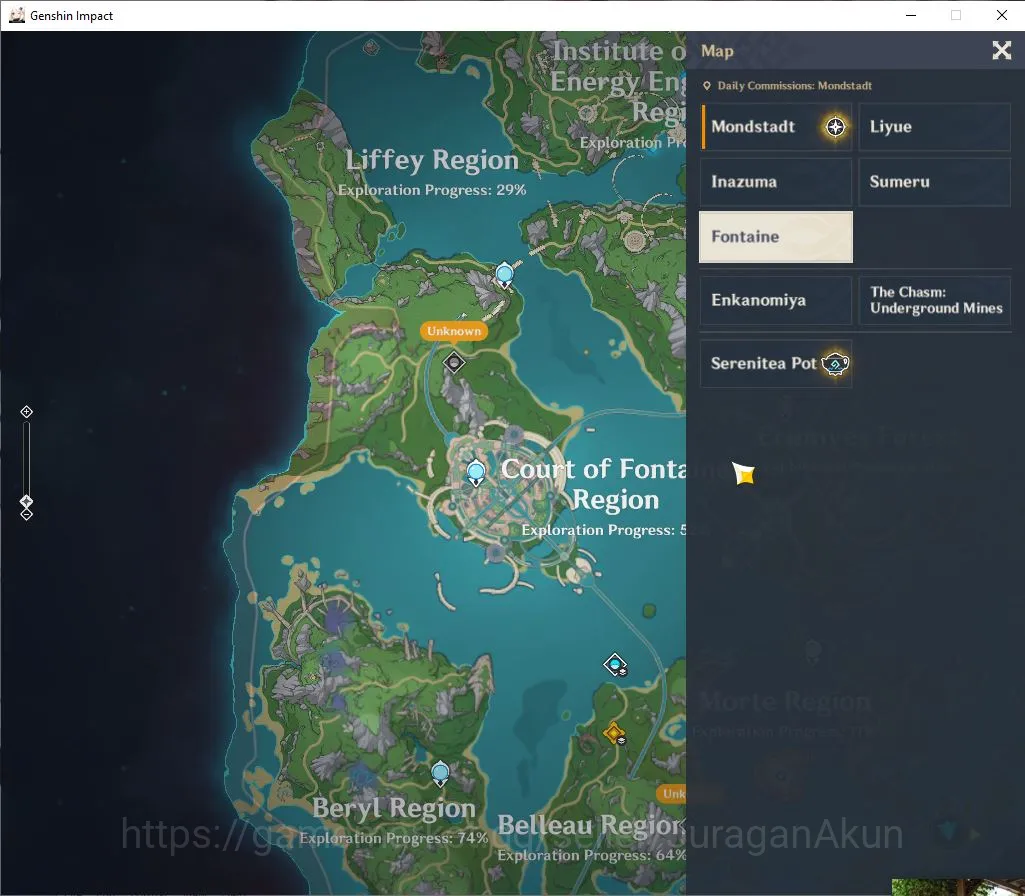1025x896 pixels.
Task: Click the zoom out minus icon
Action: (x=26, y=515)
